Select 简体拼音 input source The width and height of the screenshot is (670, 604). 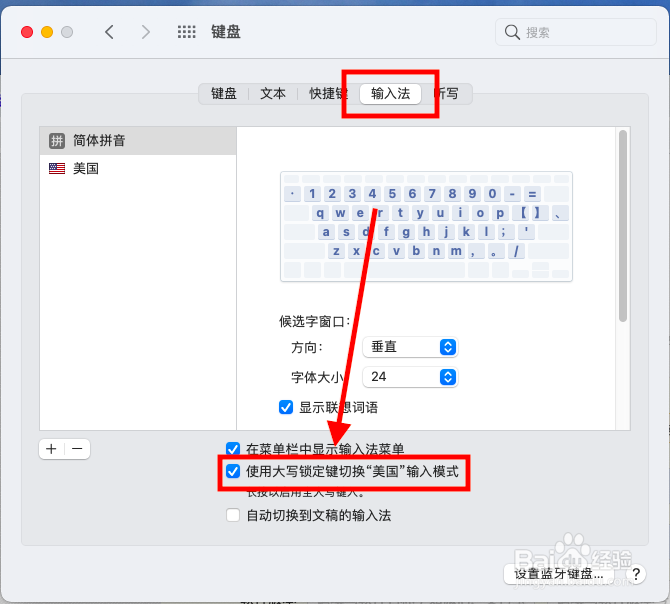[138, 141]
